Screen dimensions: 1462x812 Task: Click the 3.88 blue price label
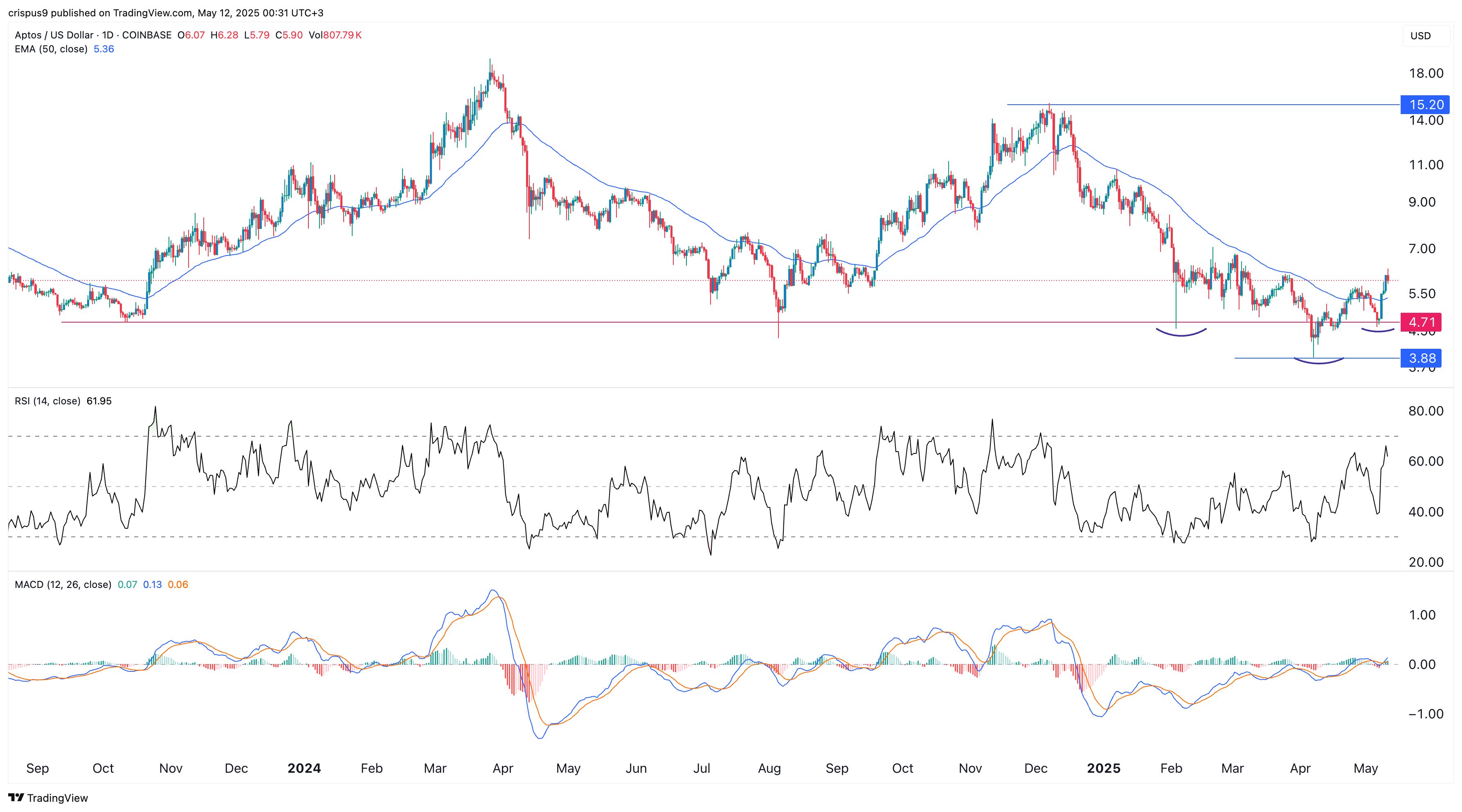pyautogui.click(x=1421, y=358)
